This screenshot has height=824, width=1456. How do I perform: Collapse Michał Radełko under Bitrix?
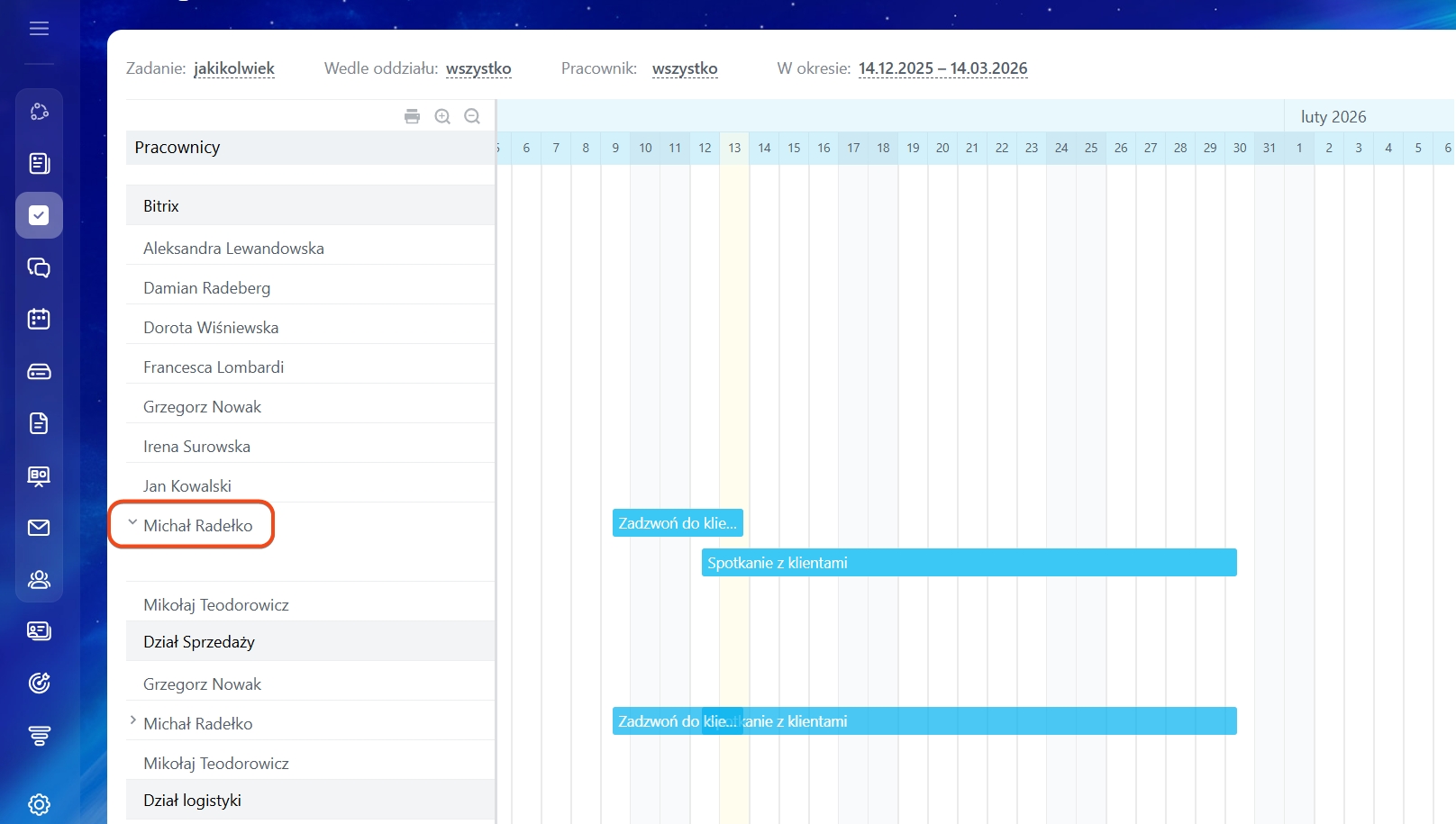[x=132, y=522]
